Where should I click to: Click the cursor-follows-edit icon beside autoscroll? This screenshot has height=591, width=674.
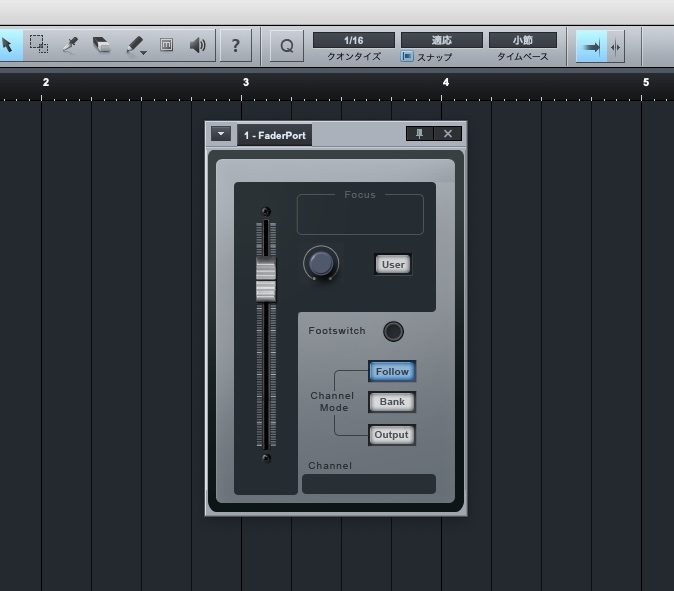coord(616,46)
